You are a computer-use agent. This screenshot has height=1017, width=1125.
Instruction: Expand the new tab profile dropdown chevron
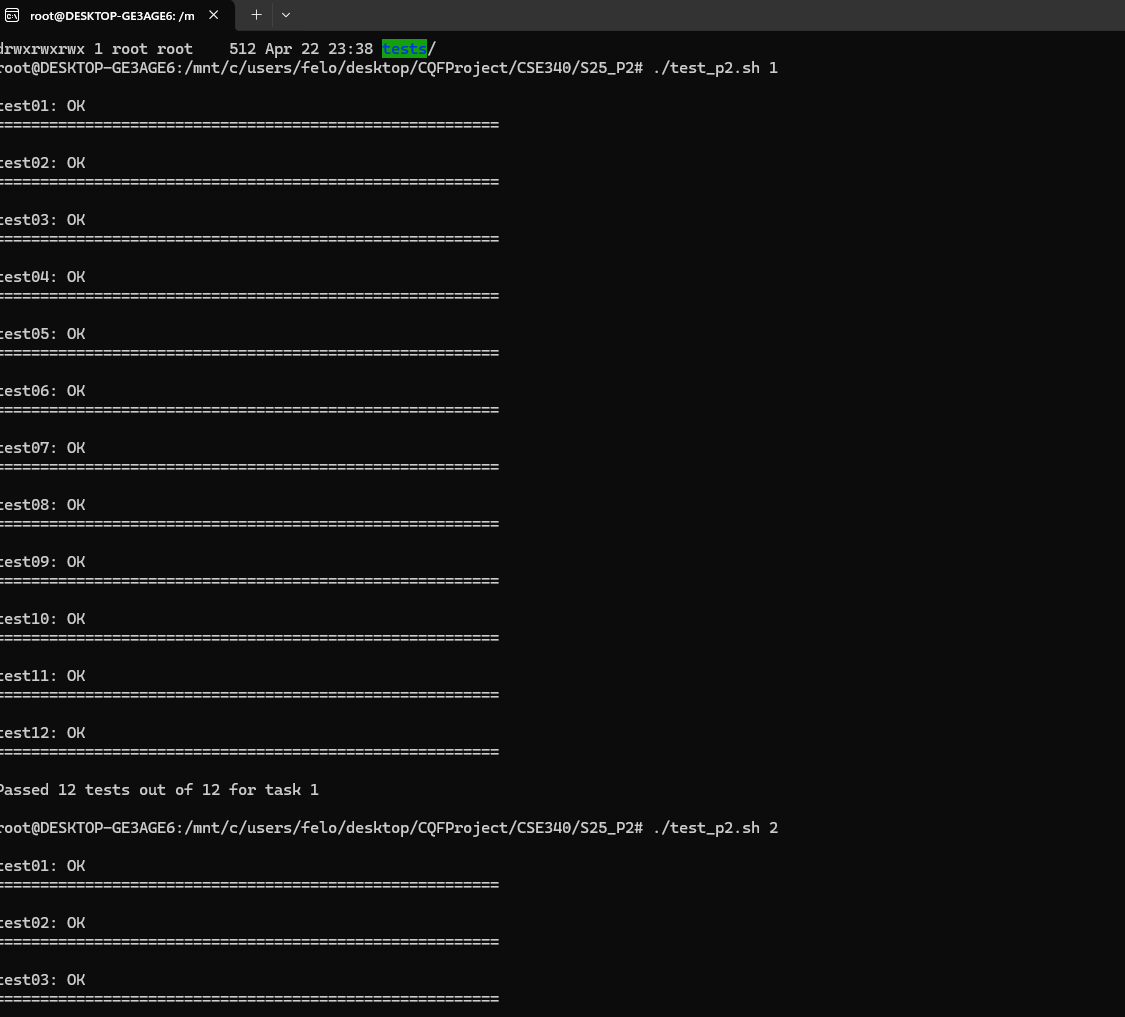286,15
